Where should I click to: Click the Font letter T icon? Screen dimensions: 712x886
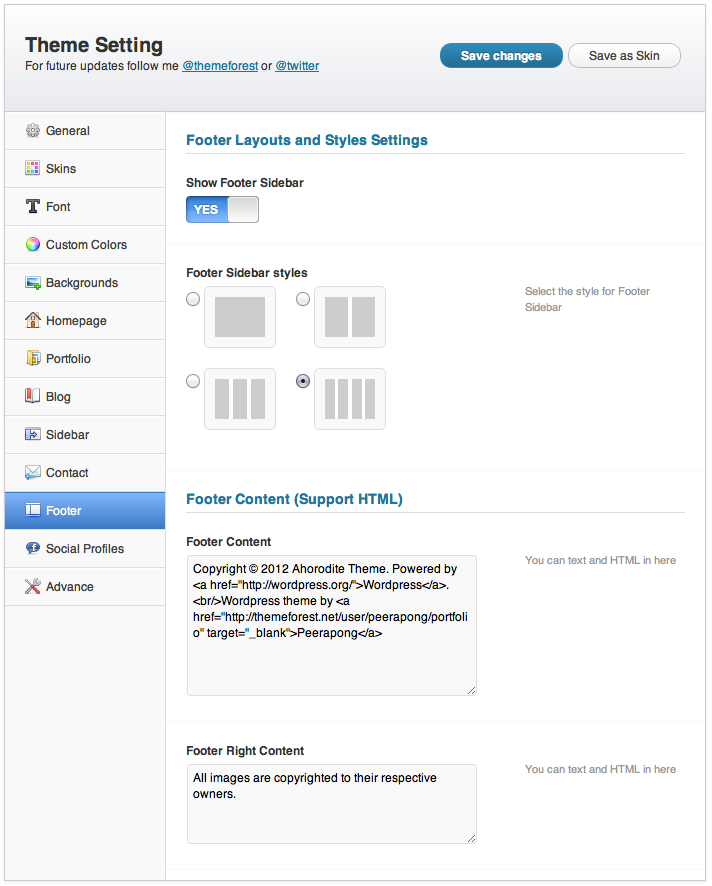click(x=33, y=206)
